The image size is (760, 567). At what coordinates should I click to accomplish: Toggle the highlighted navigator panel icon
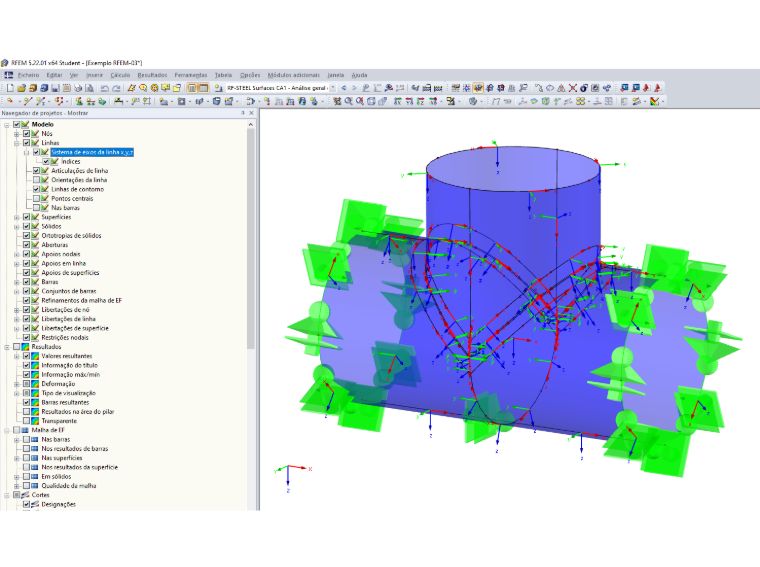pos(192,88)
